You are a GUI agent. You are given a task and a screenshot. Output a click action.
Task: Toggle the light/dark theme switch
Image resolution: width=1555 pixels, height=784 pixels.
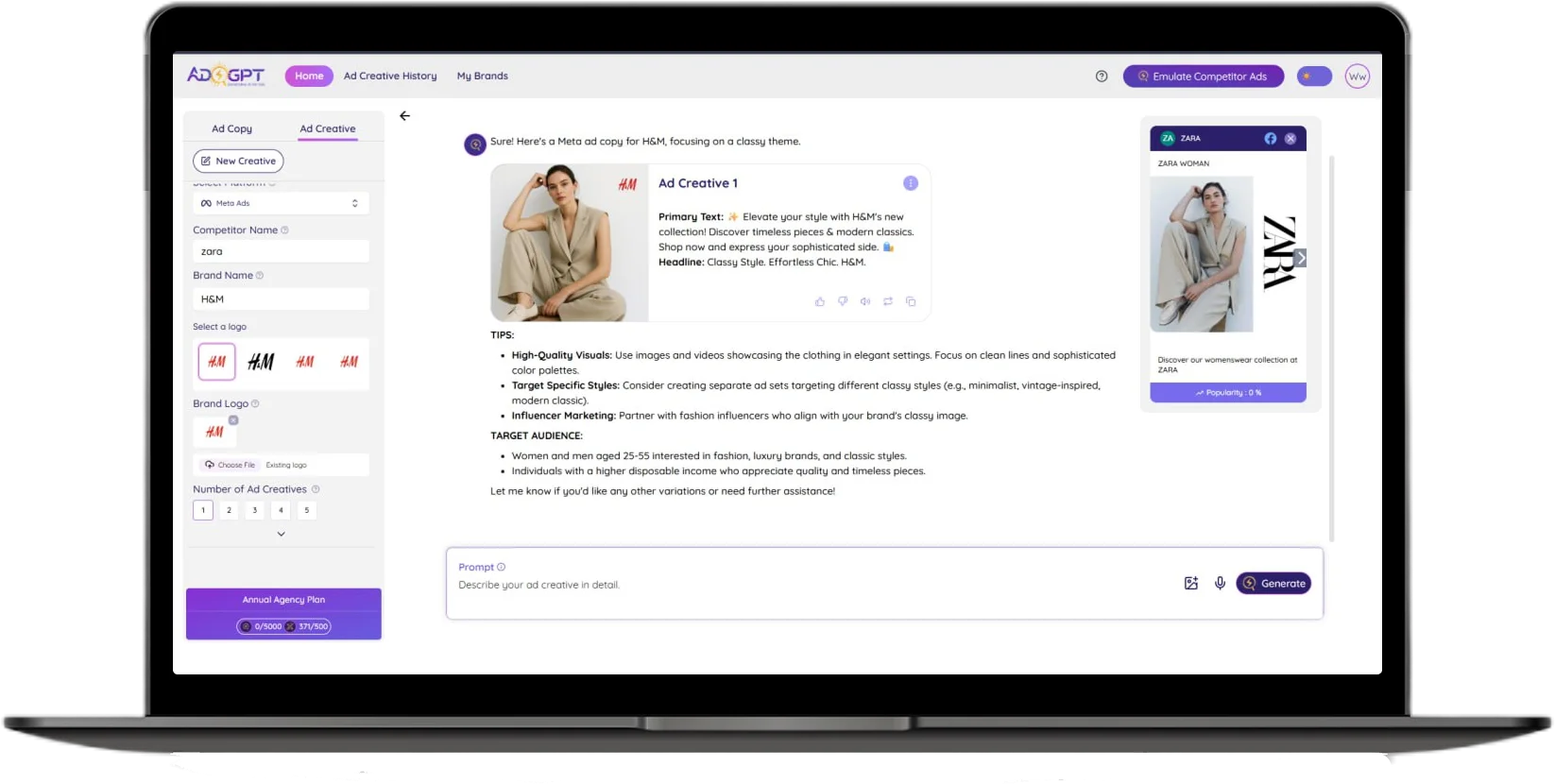tap(1314, 77)
